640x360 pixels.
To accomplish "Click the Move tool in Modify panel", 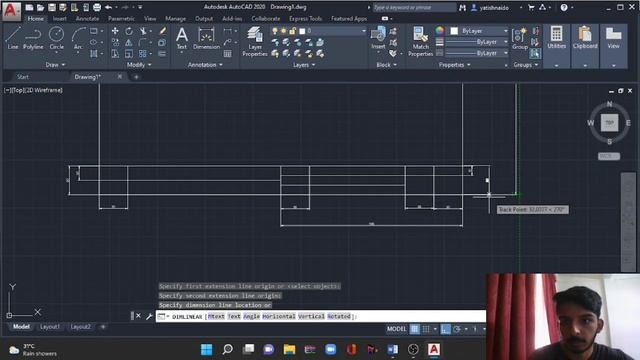I will pos(115,31).
